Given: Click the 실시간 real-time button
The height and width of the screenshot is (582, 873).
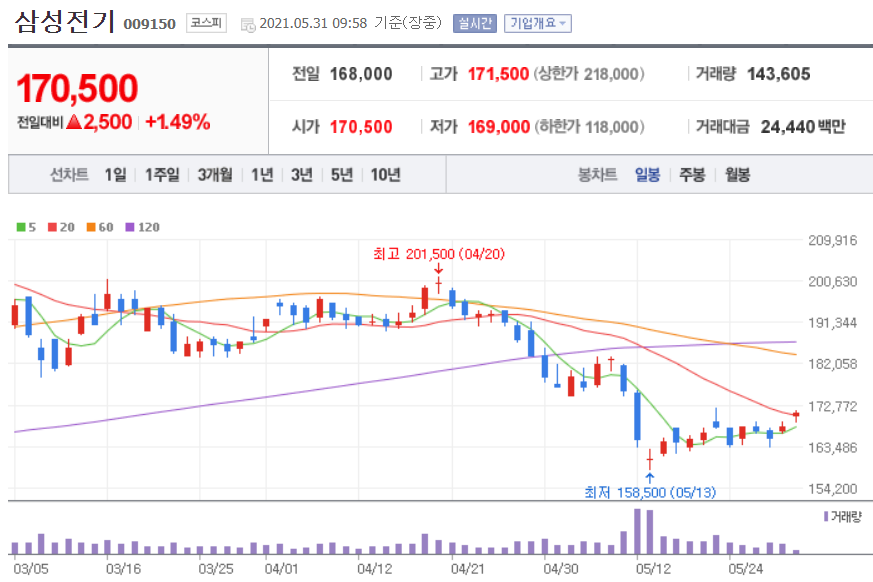Looking at the screenshot, I should coord(474,23).
